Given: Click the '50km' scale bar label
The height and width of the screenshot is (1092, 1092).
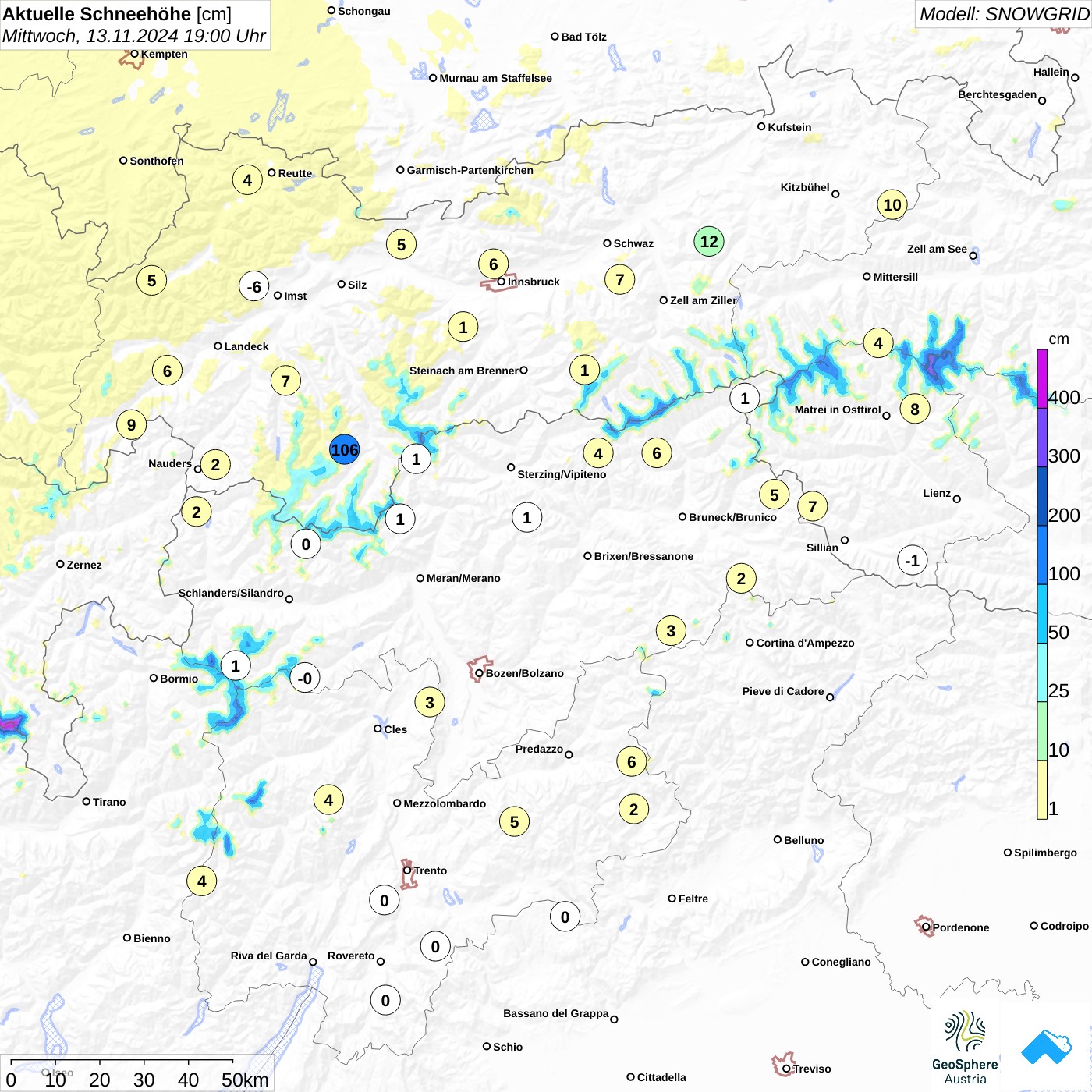Looking at the screenshot, I should (x=245, y=1080).
